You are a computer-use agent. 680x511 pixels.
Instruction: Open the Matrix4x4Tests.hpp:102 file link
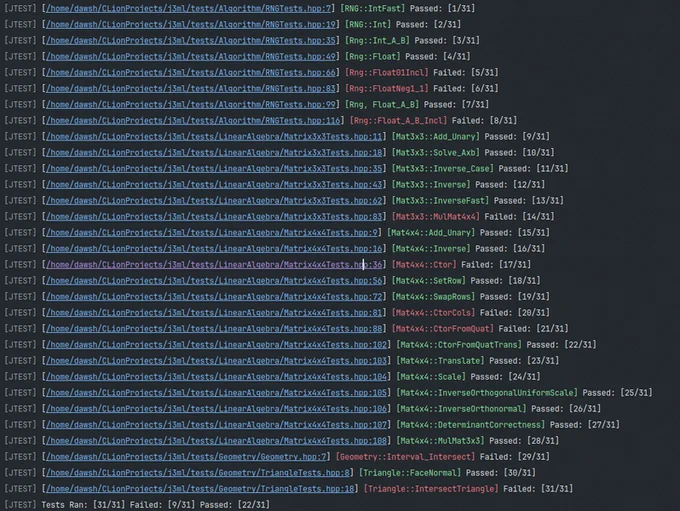tap(217, 345)
